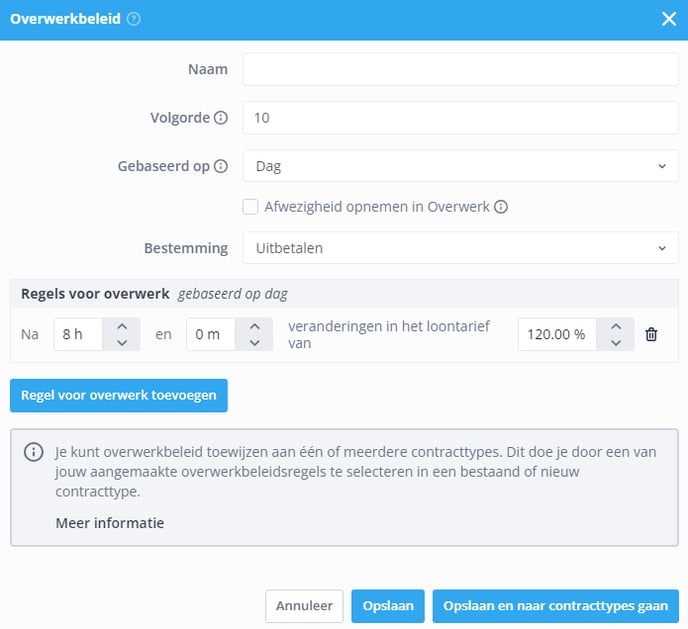Click into the Naam text field
Image resolution: width=688 pixels, height=629 pixels.
[460, 69]
